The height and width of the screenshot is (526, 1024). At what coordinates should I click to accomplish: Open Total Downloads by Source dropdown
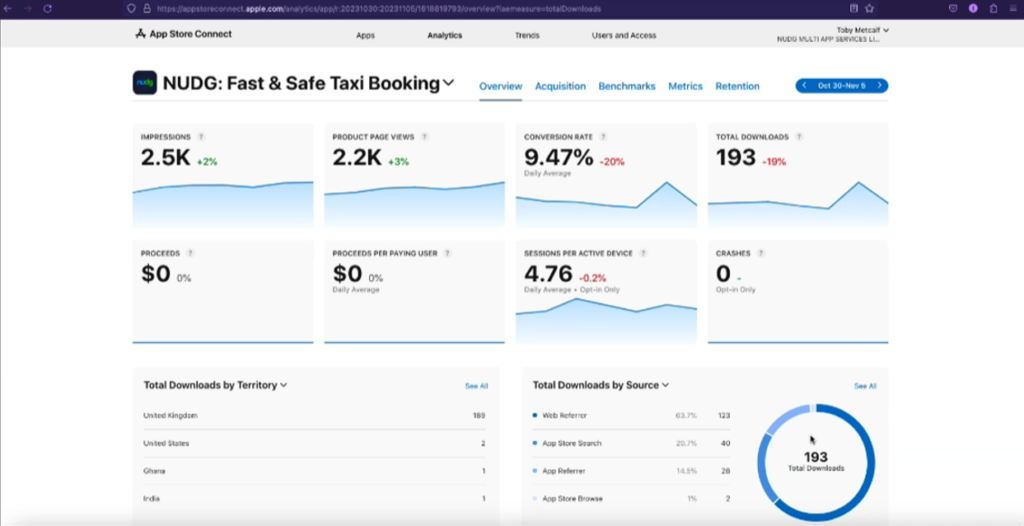point(601,386)
